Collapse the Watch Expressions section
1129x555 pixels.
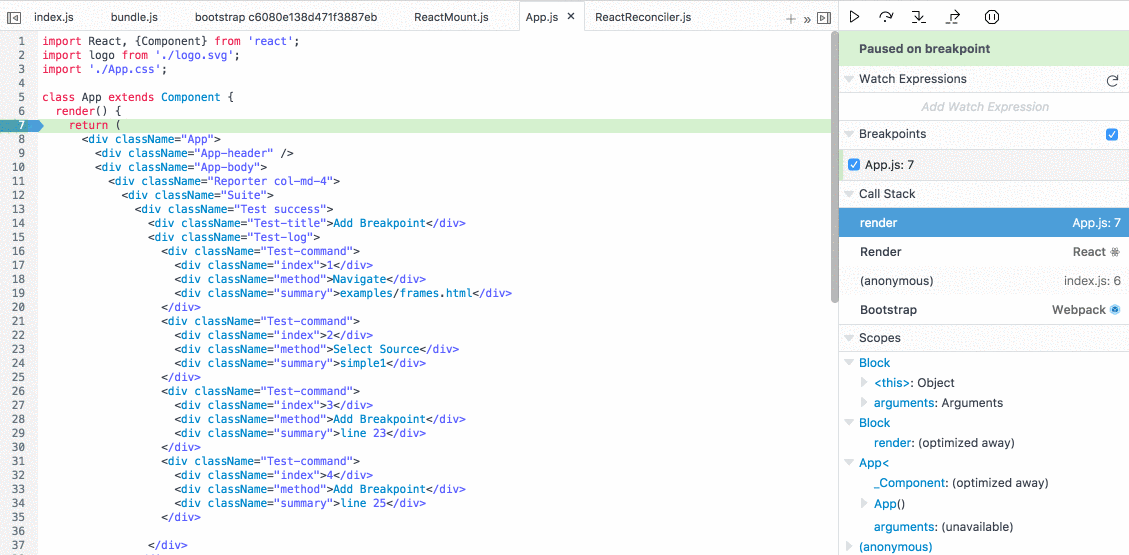[849, 79]
